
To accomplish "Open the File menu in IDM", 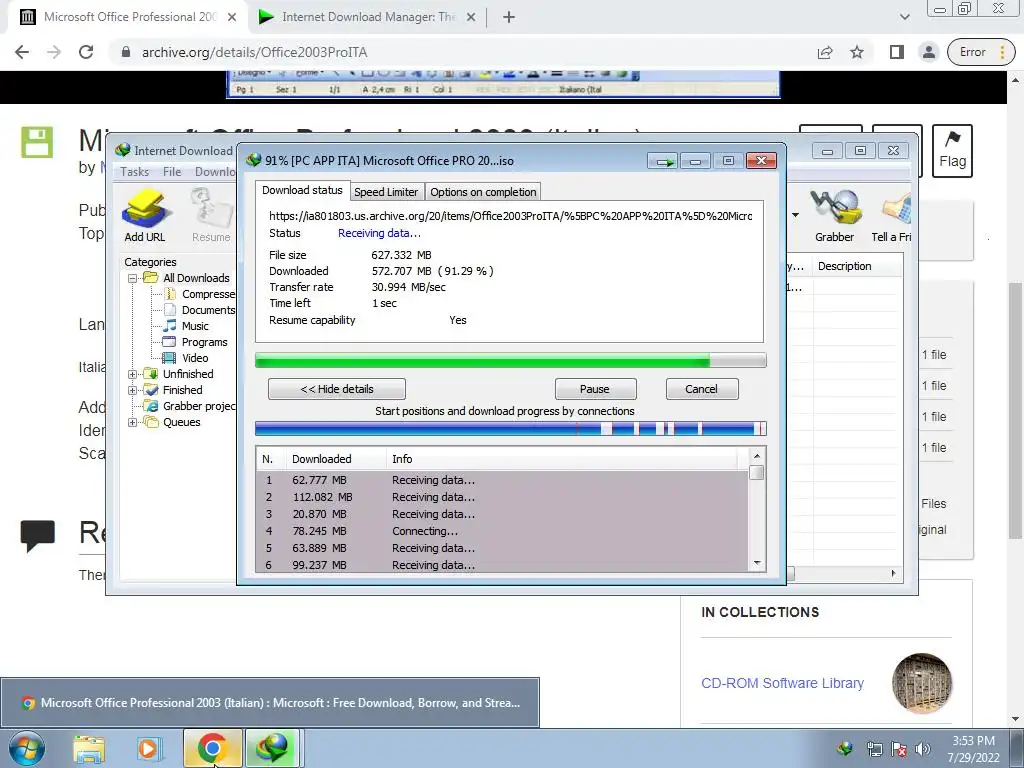I will pyautogui.click(x=172, y=172).
